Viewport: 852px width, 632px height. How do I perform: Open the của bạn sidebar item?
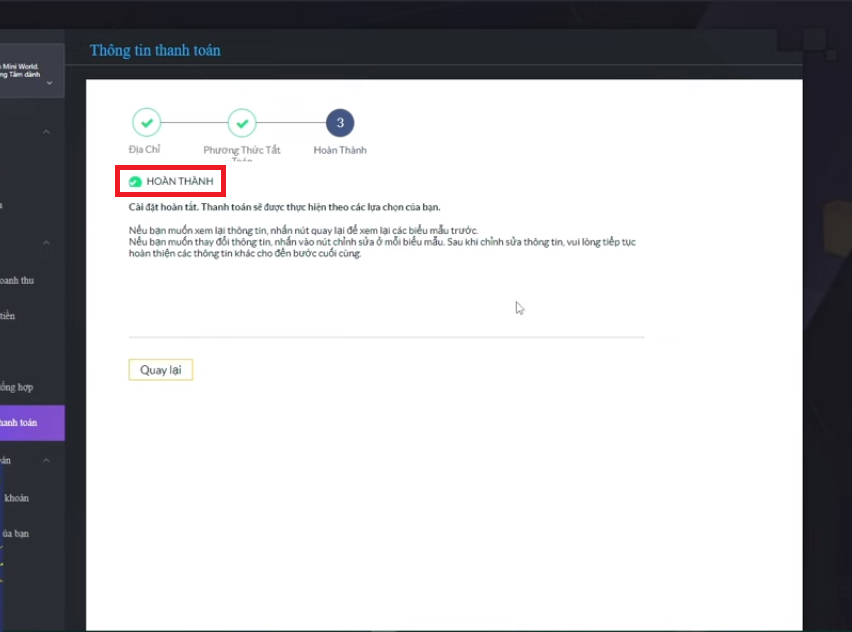[x=15, y=533]
